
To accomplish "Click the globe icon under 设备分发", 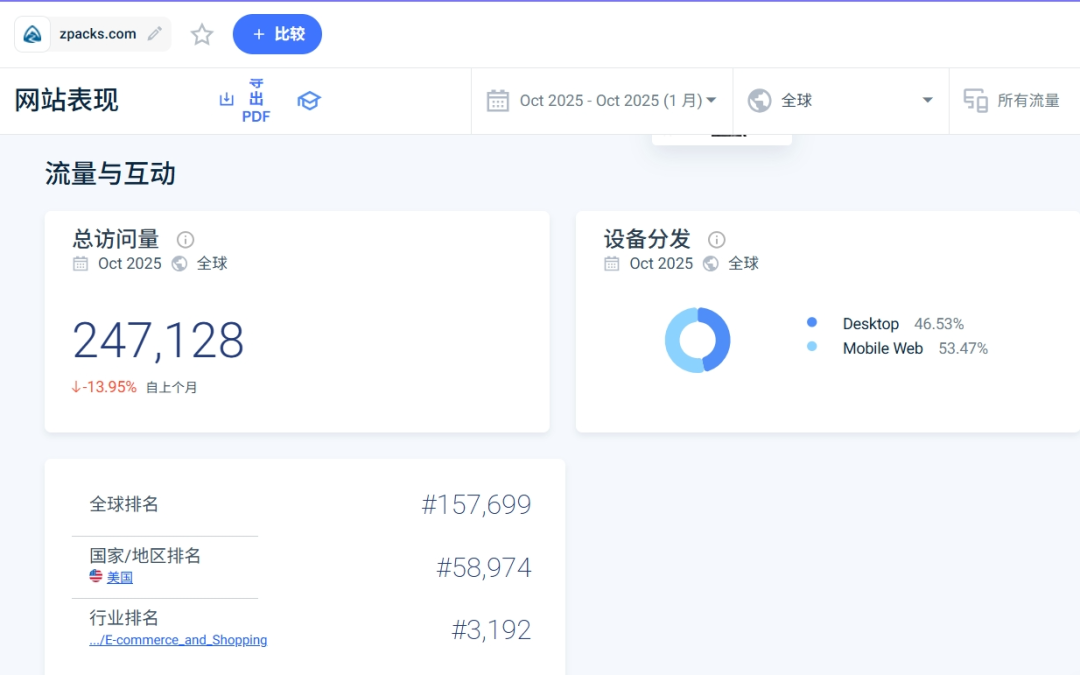I will click(x=711, y=264).
